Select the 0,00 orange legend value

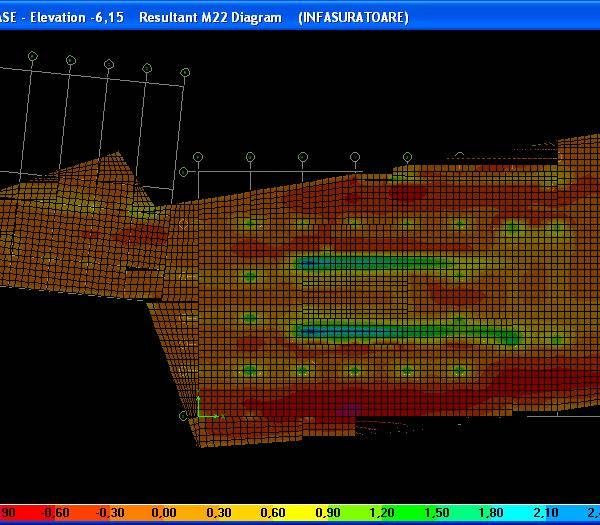[163, 514]
